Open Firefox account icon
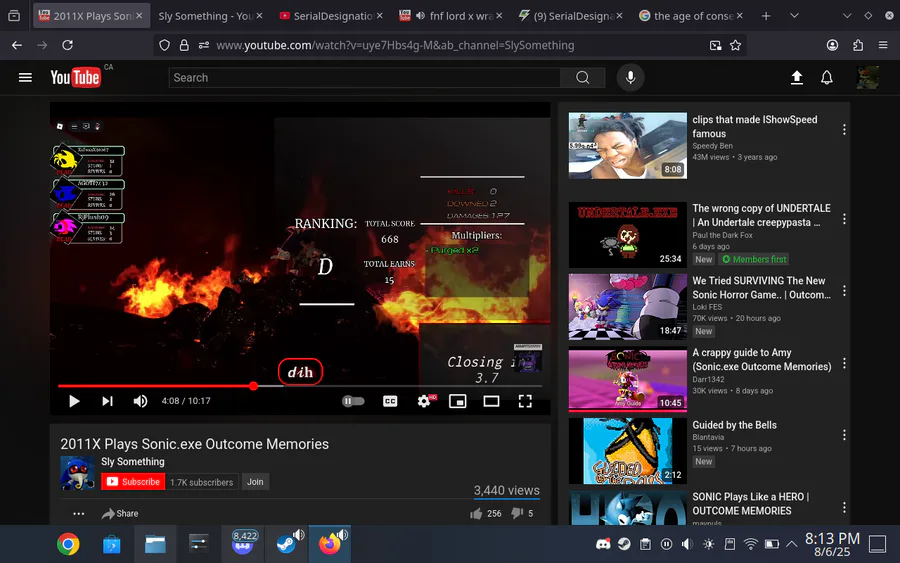Screen dimensions: 900x563 pyautogui.click(x=832, y=45)
